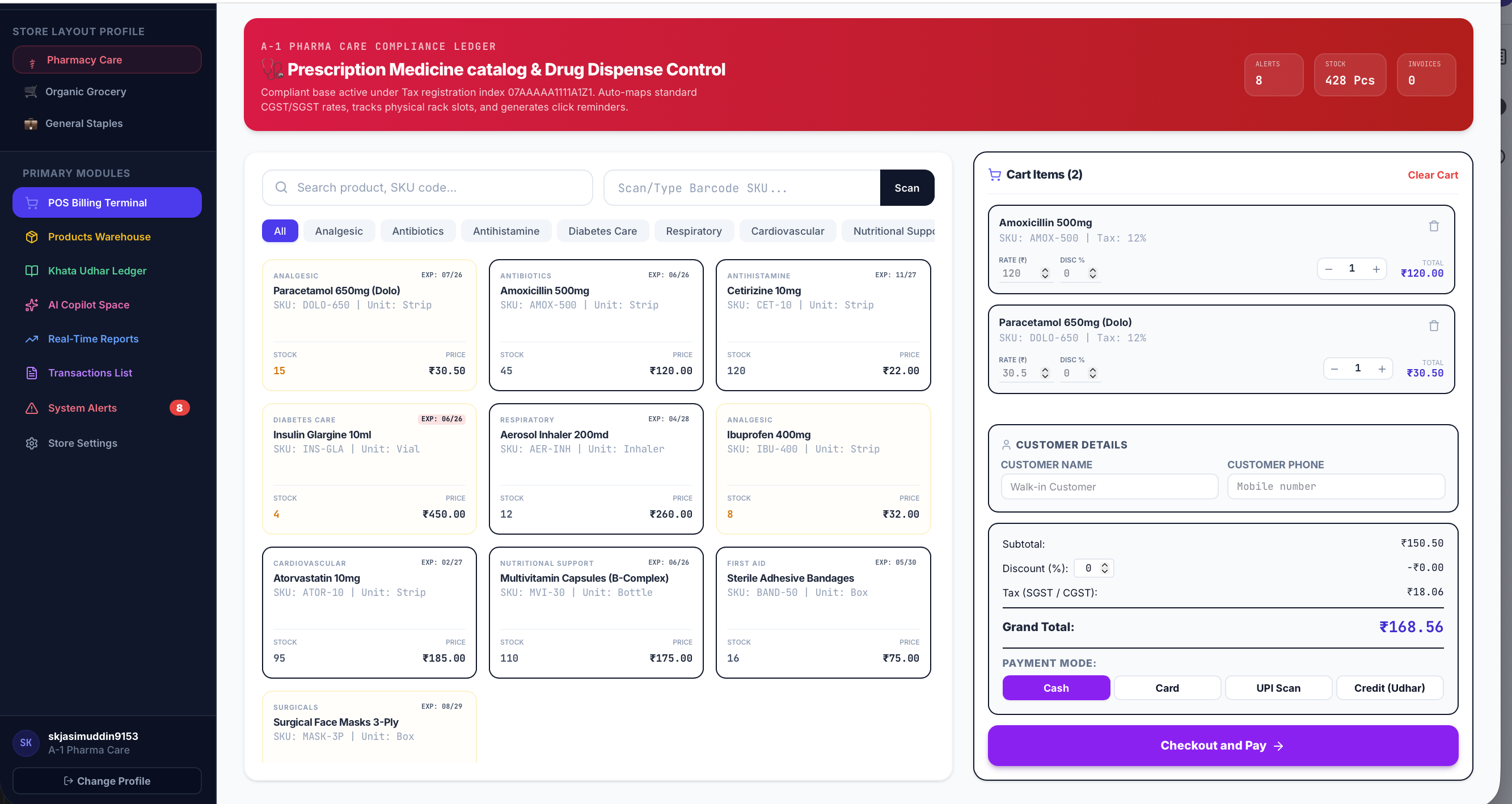Screen dimensions: 1512x804
Task: Switch store profile to Organic Grocery
Action: click(x=107, y=91)
